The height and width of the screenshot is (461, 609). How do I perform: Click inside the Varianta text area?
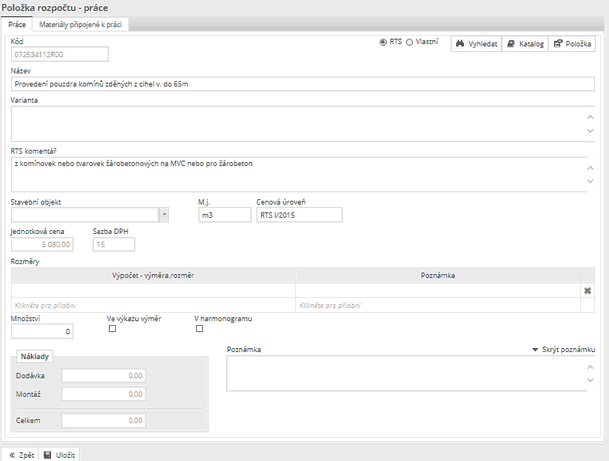coord(299,124)
